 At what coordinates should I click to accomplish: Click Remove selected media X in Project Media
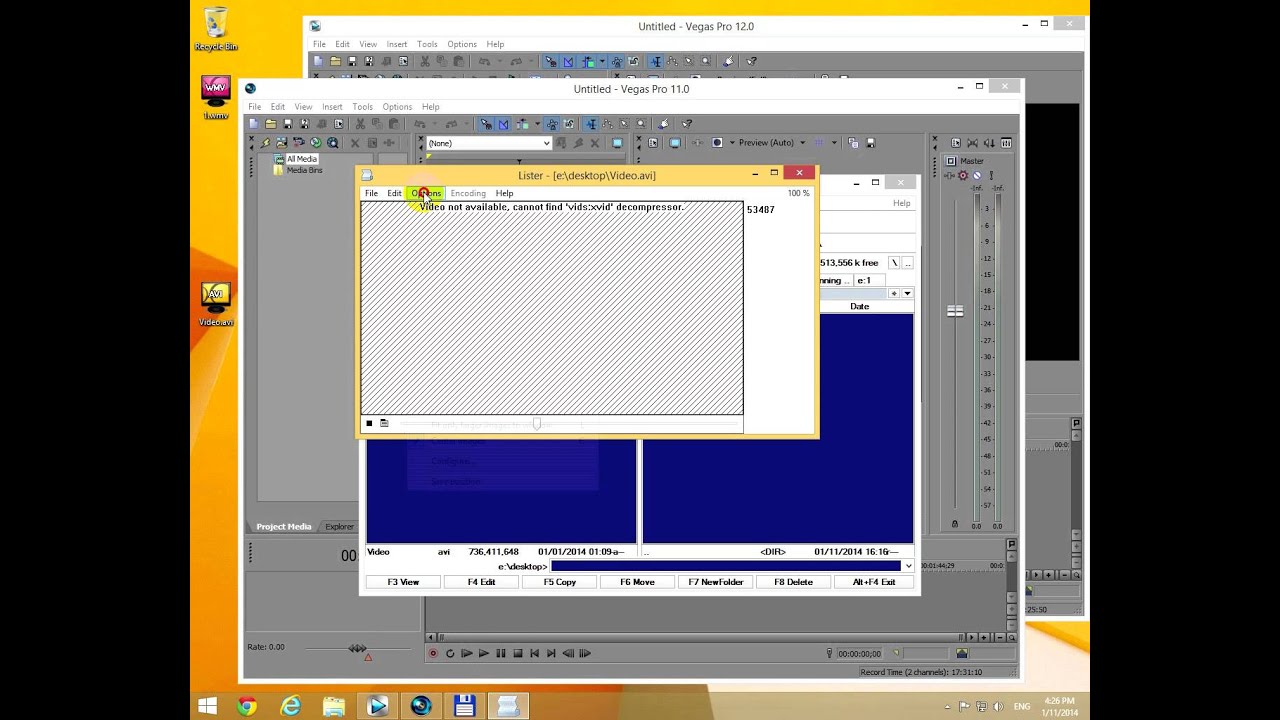(x=354, y=143)
